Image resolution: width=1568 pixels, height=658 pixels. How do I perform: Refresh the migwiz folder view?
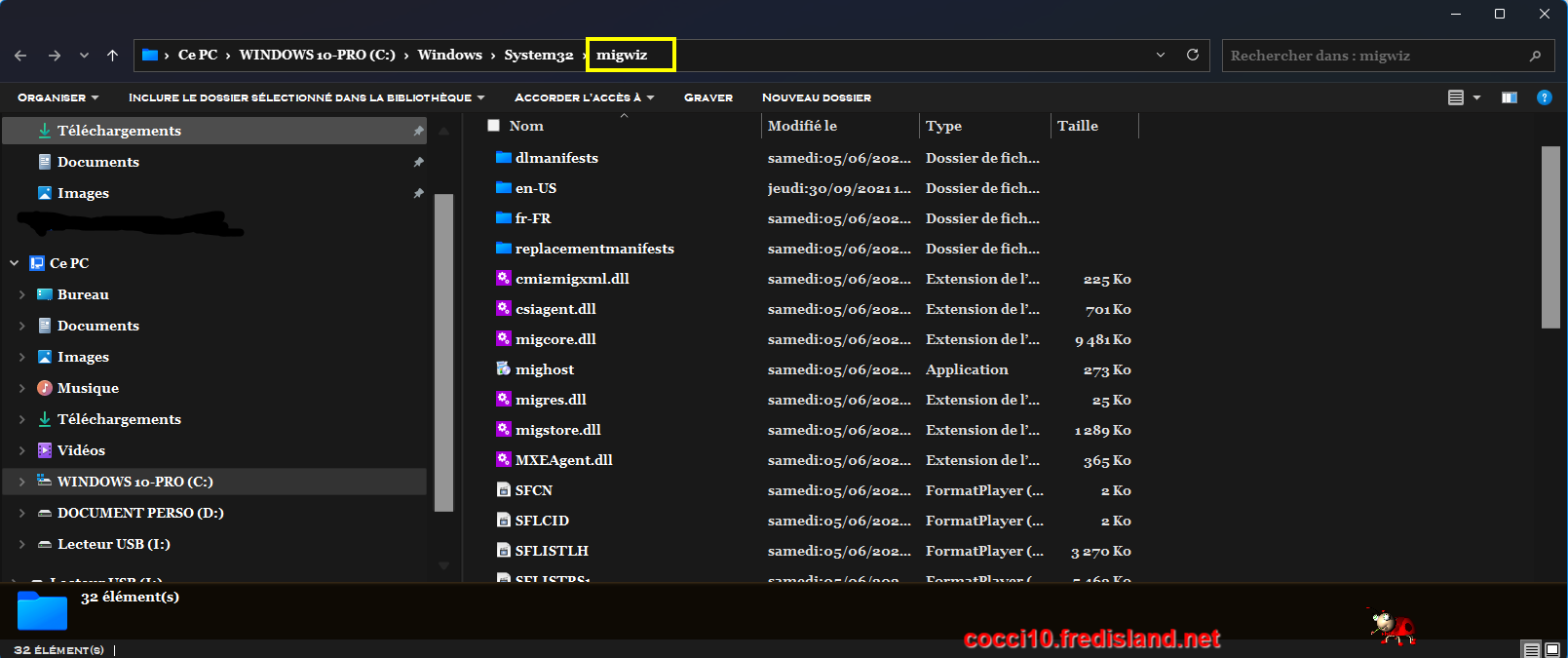[1192, 55]
